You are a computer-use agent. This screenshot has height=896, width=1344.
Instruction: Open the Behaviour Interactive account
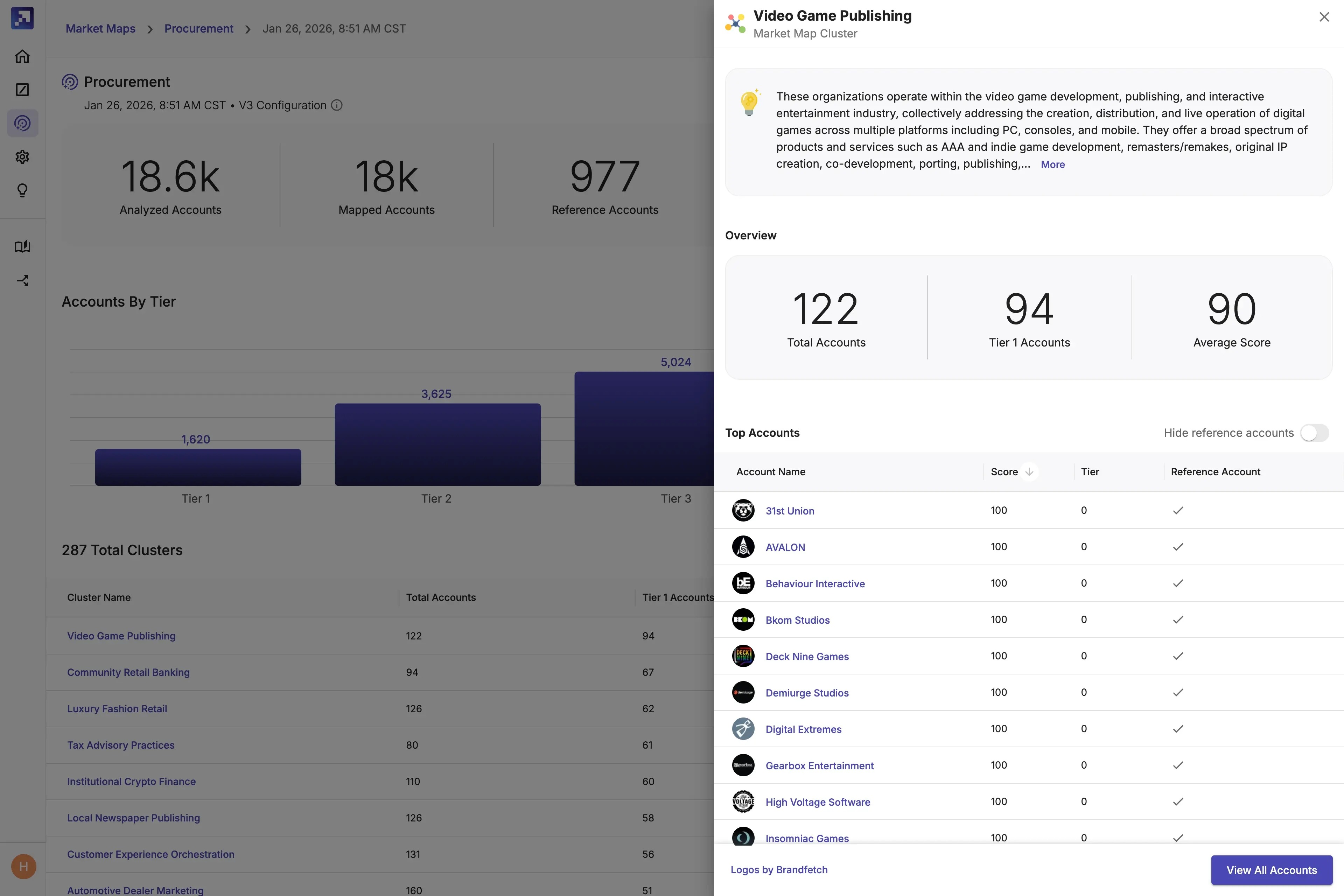click(x=815, y=583)
